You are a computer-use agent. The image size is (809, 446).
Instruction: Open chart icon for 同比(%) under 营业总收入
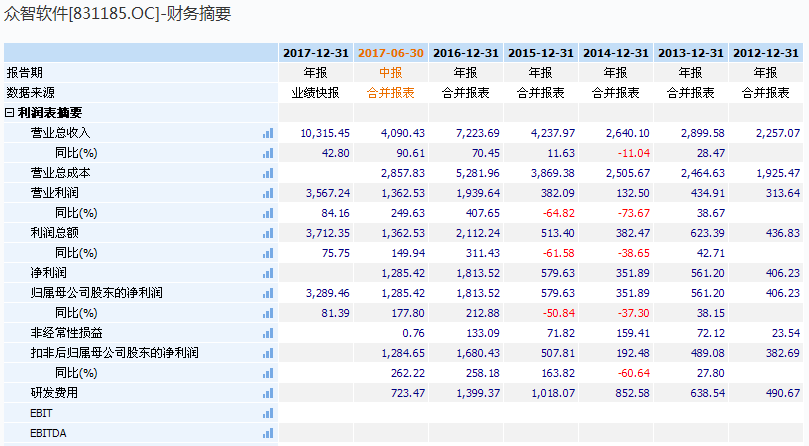(268, 153)
